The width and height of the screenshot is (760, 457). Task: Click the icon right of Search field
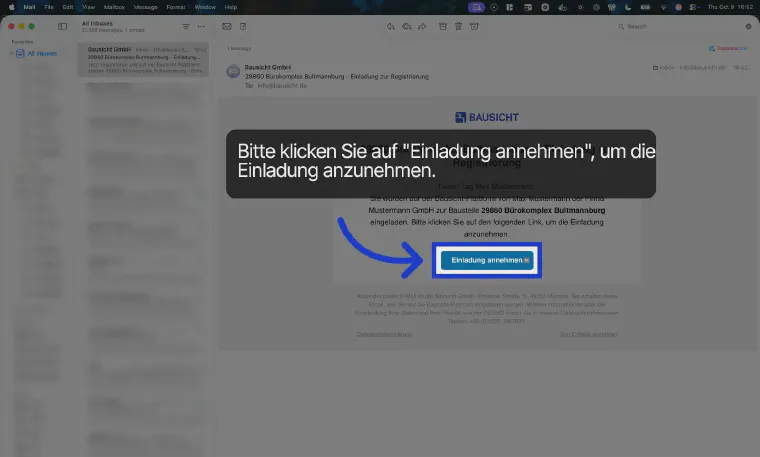click(x=748, y=27)
